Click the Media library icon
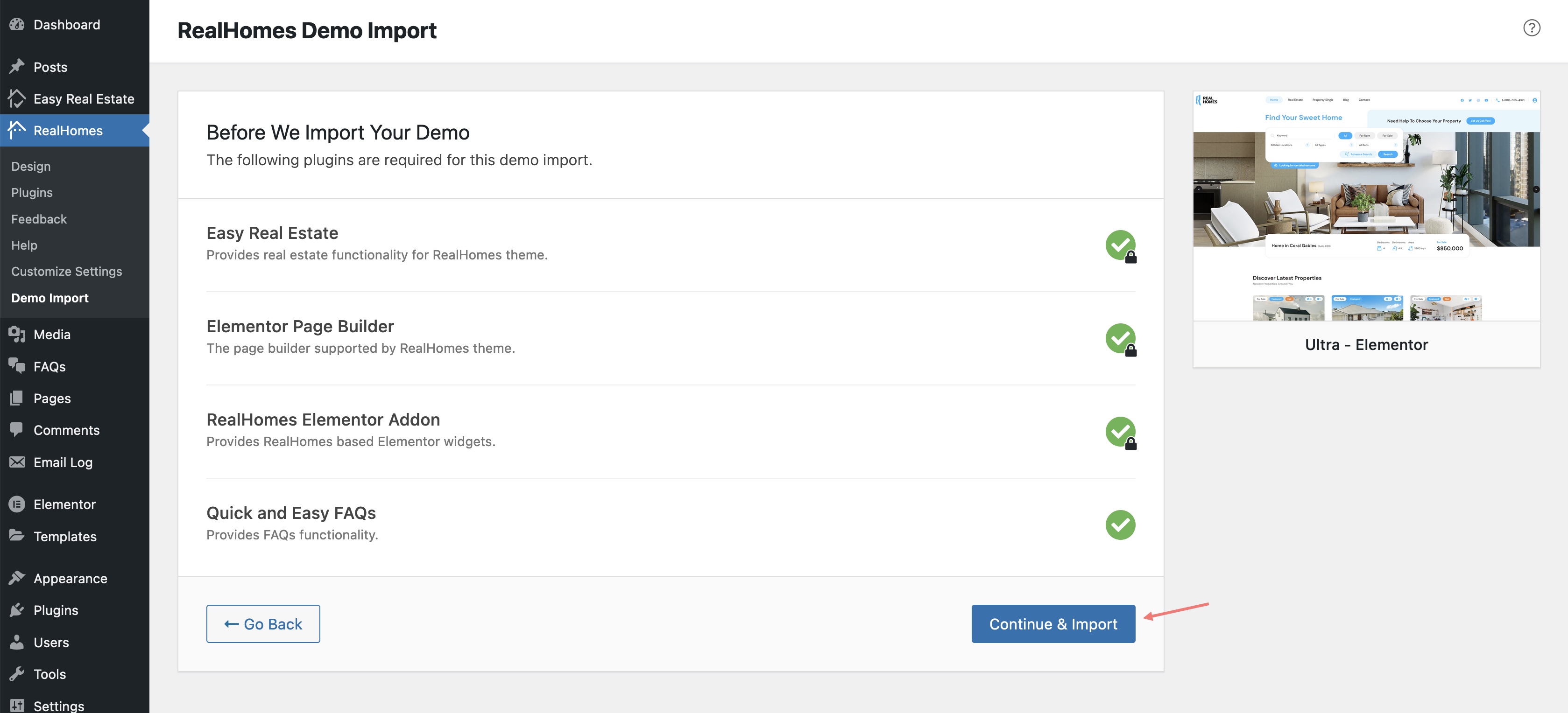The image size is (1568, 713). 17,334
